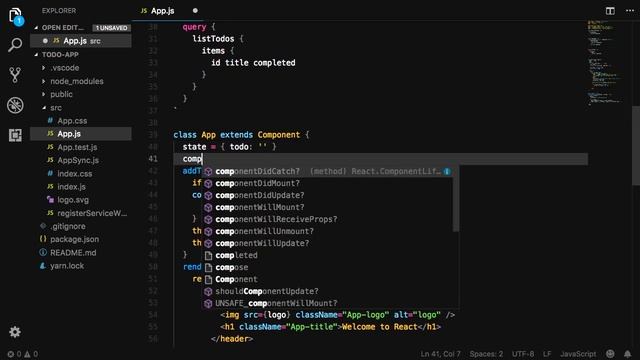Open the Debug view icon

point(15,105)
